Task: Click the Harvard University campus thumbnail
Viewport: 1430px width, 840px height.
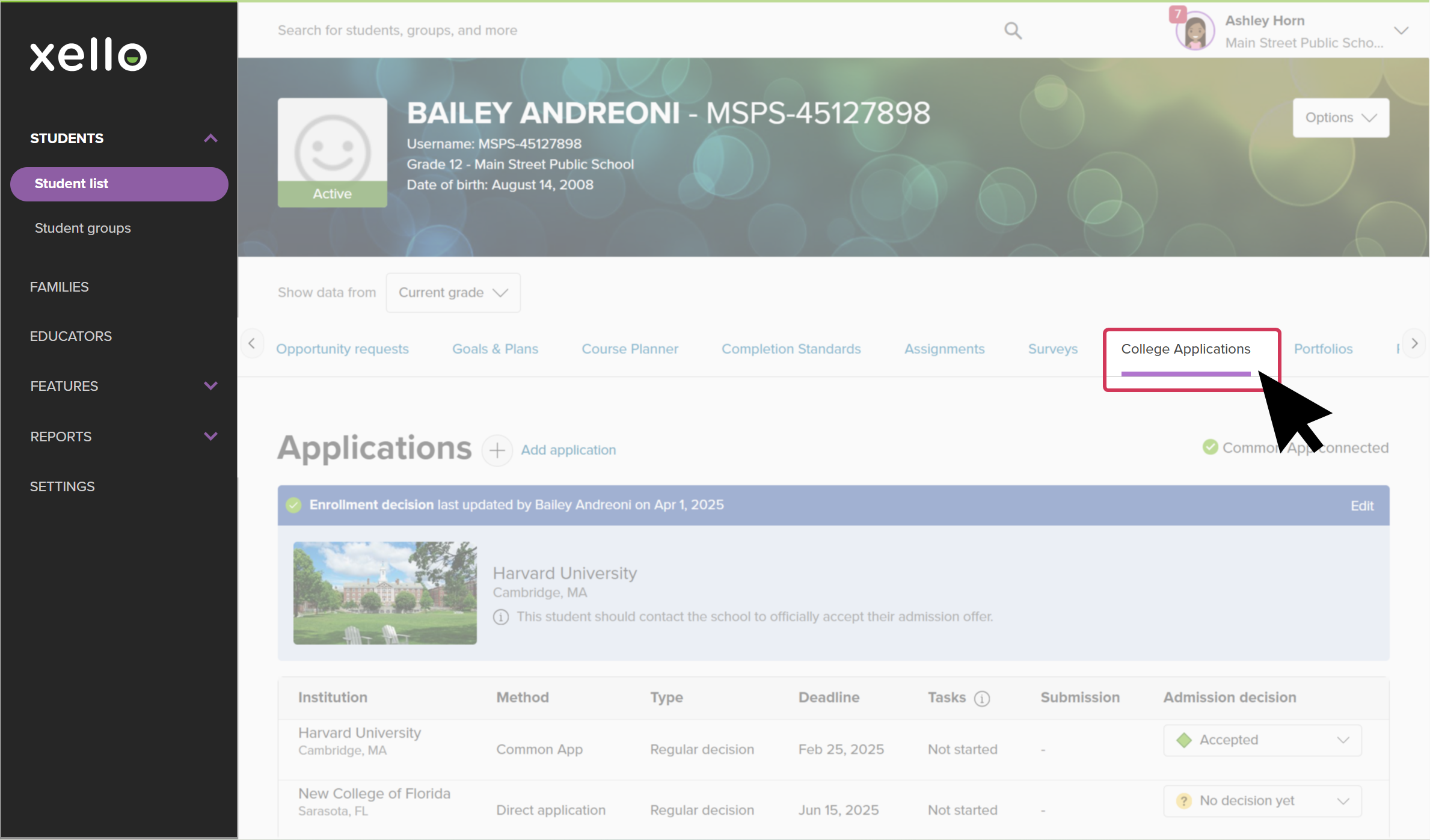Action: click(x=385, y=593)
